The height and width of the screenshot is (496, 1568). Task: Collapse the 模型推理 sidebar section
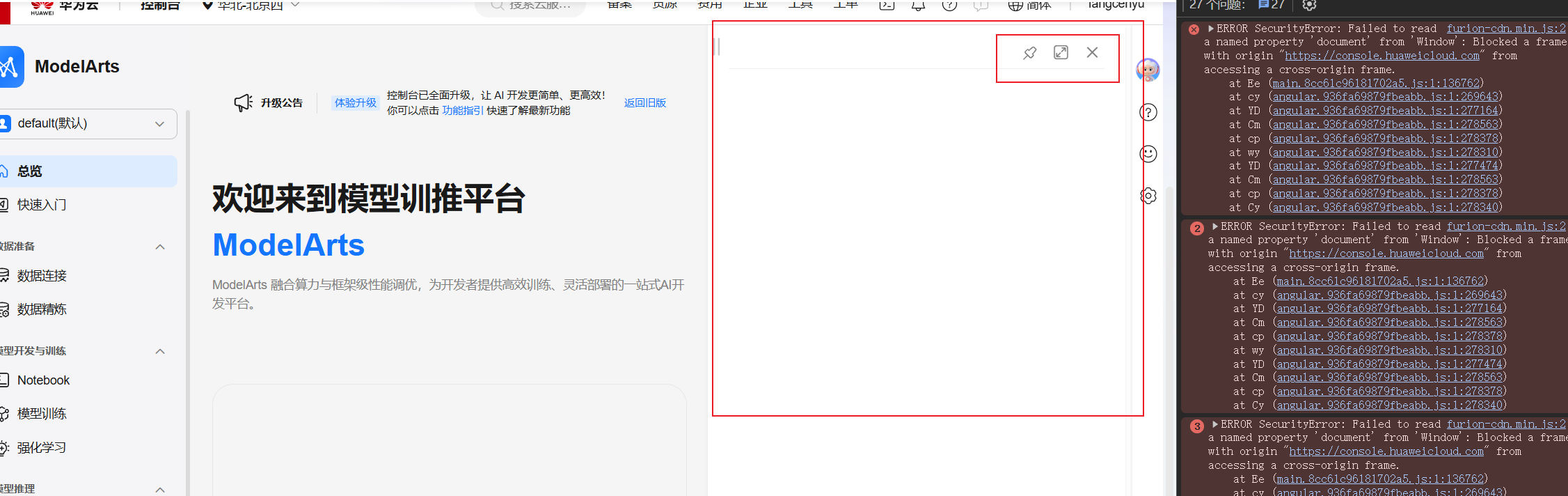tap(160, 490)
